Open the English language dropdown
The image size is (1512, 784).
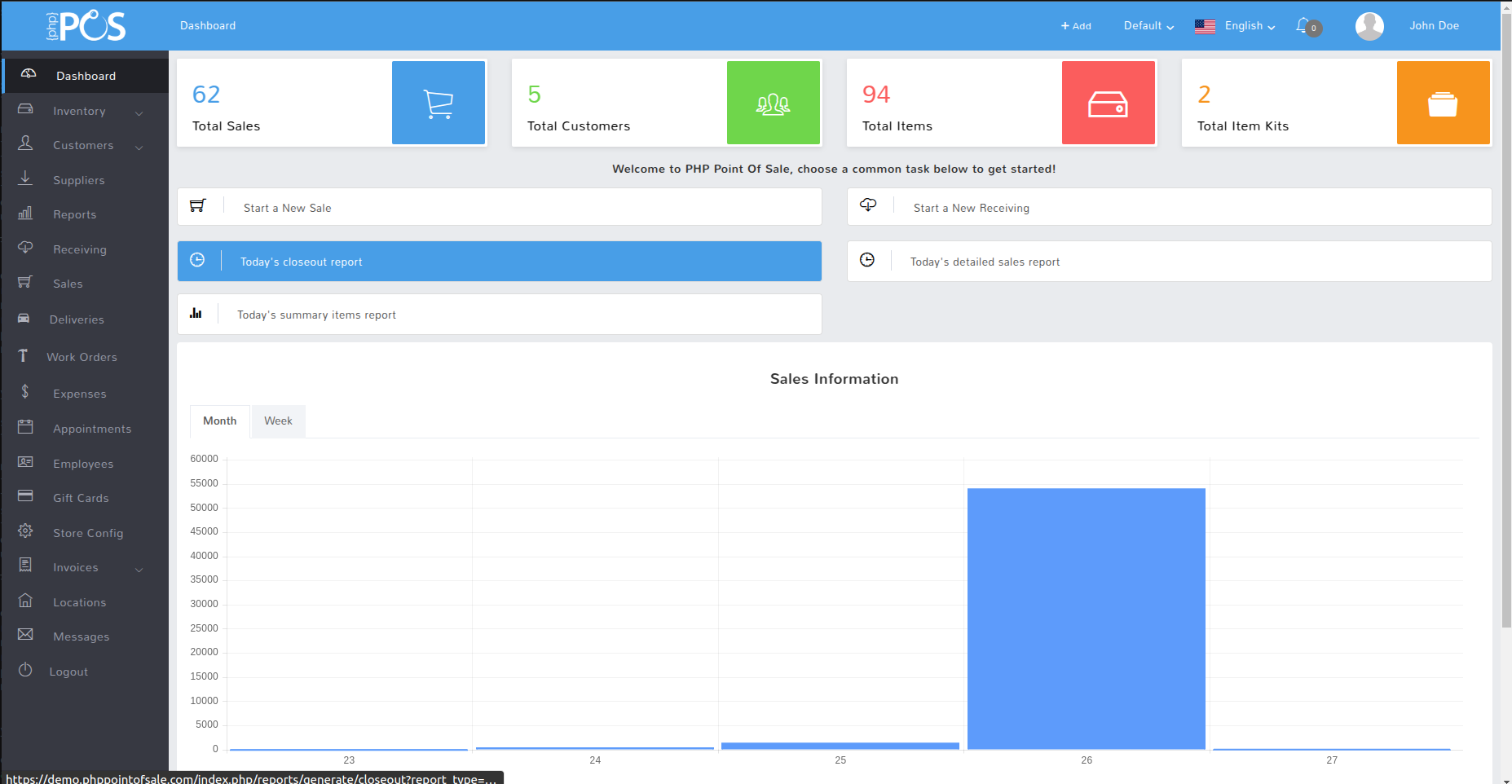click(x=1235, y=26)
